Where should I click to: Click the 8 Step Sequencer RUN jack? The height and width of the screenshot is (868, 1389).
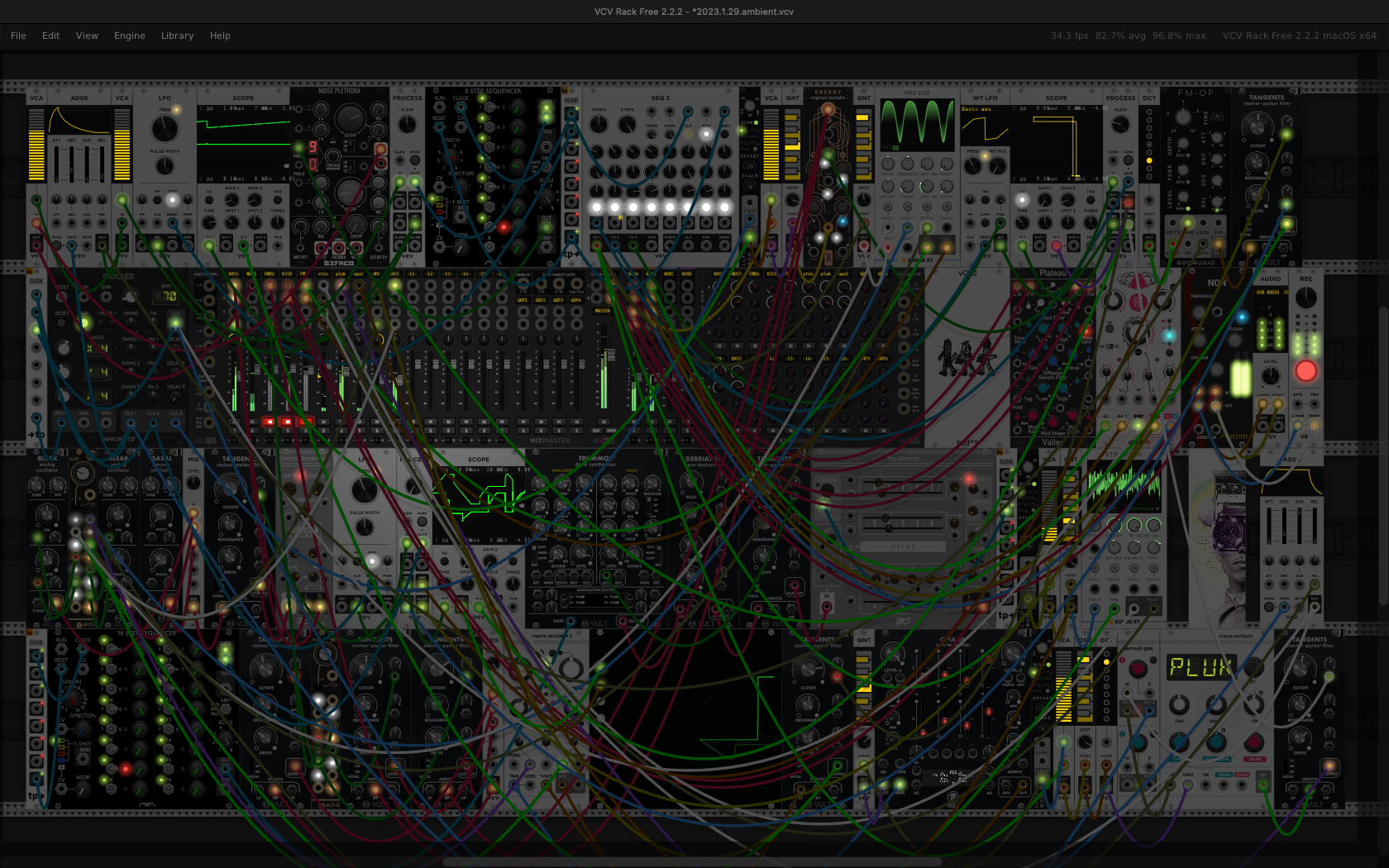pyautogui.click(x=440, y=107)
